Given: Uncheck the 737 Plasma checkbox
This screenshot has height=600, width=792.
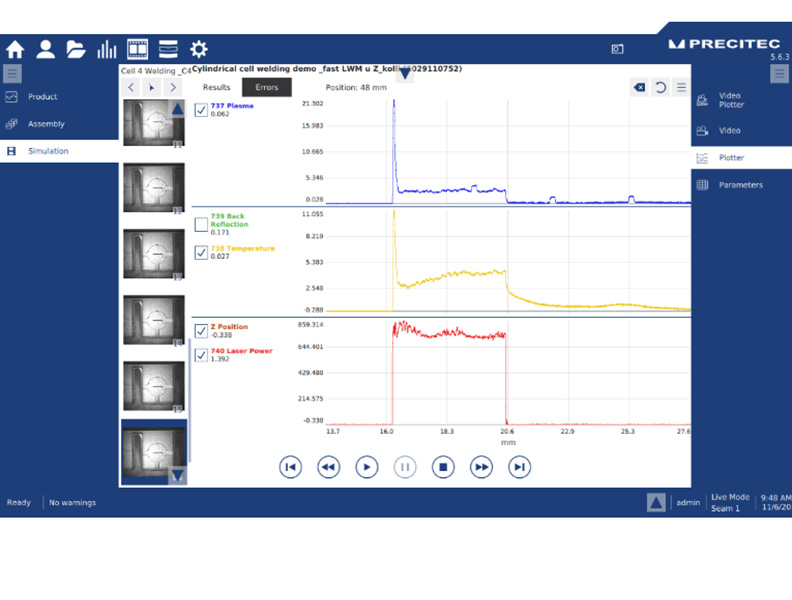Looking at the screenshot, I should [201, 109].
